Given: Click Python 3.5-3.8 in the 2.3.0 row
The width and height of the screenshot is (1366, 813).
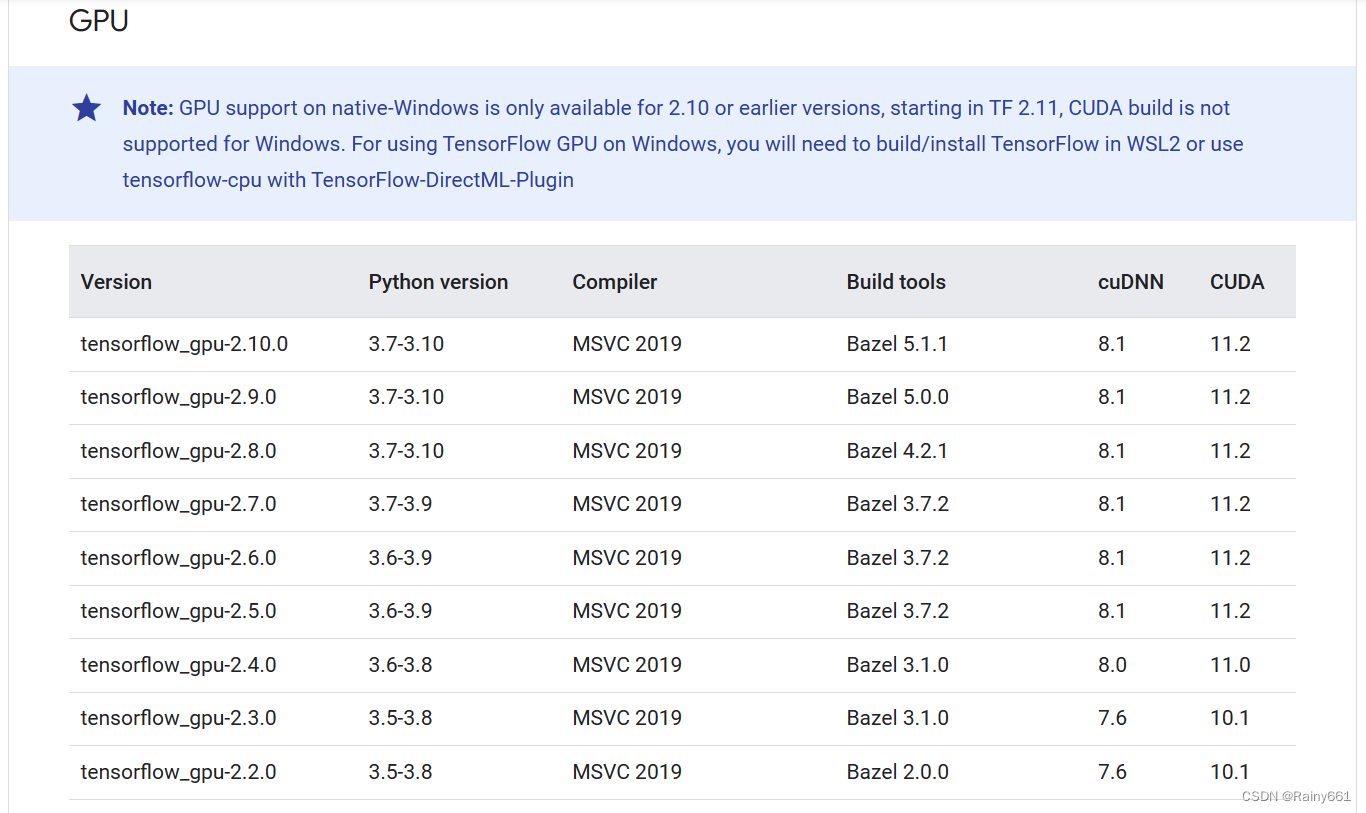Looking at the screenshot, I should click(x=400, y=718).
